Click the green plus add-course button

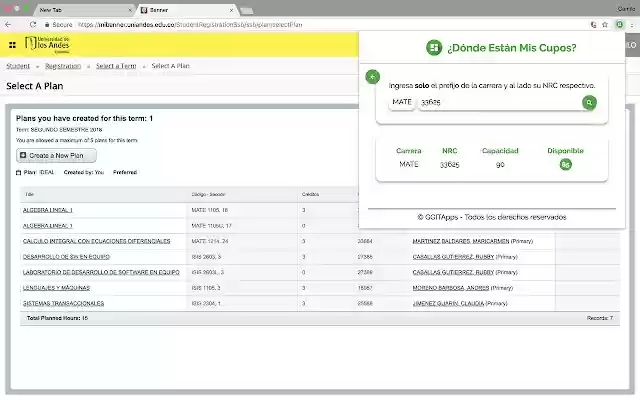pyautogui.click(x=372, y=76)
